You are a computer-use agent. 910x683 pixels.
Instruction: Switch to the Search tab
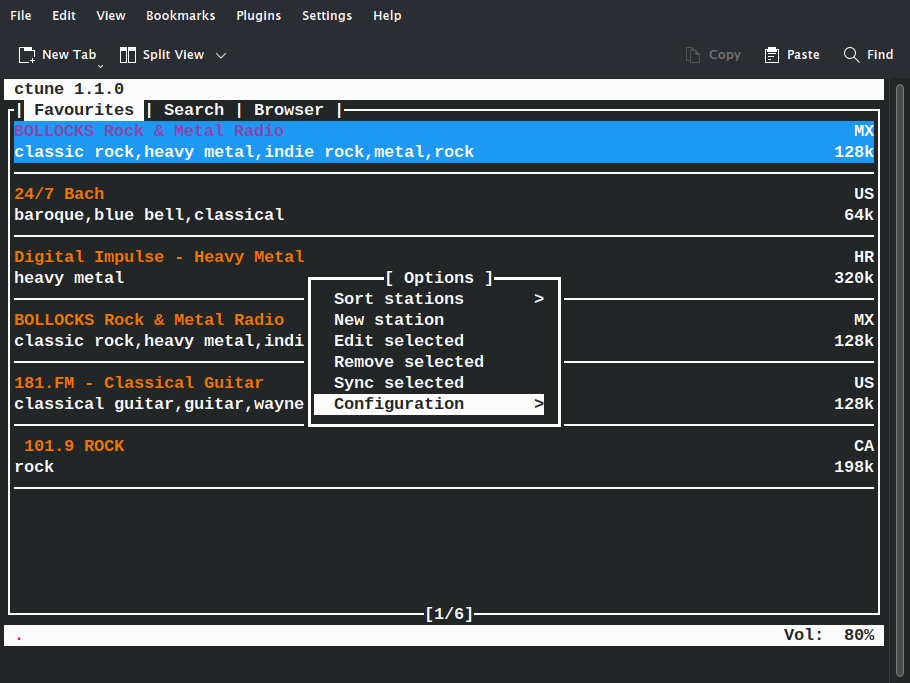coord(194,110)
